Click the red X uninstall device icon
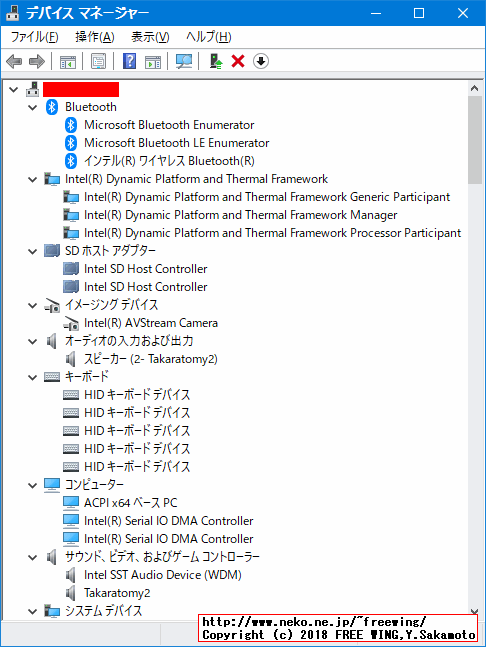486x647 pixels. coord(238,61)
